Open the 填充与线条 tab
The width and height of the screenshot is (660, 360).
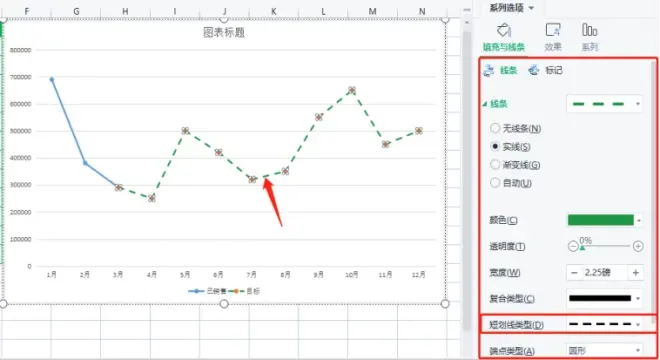tap(503, 47)
